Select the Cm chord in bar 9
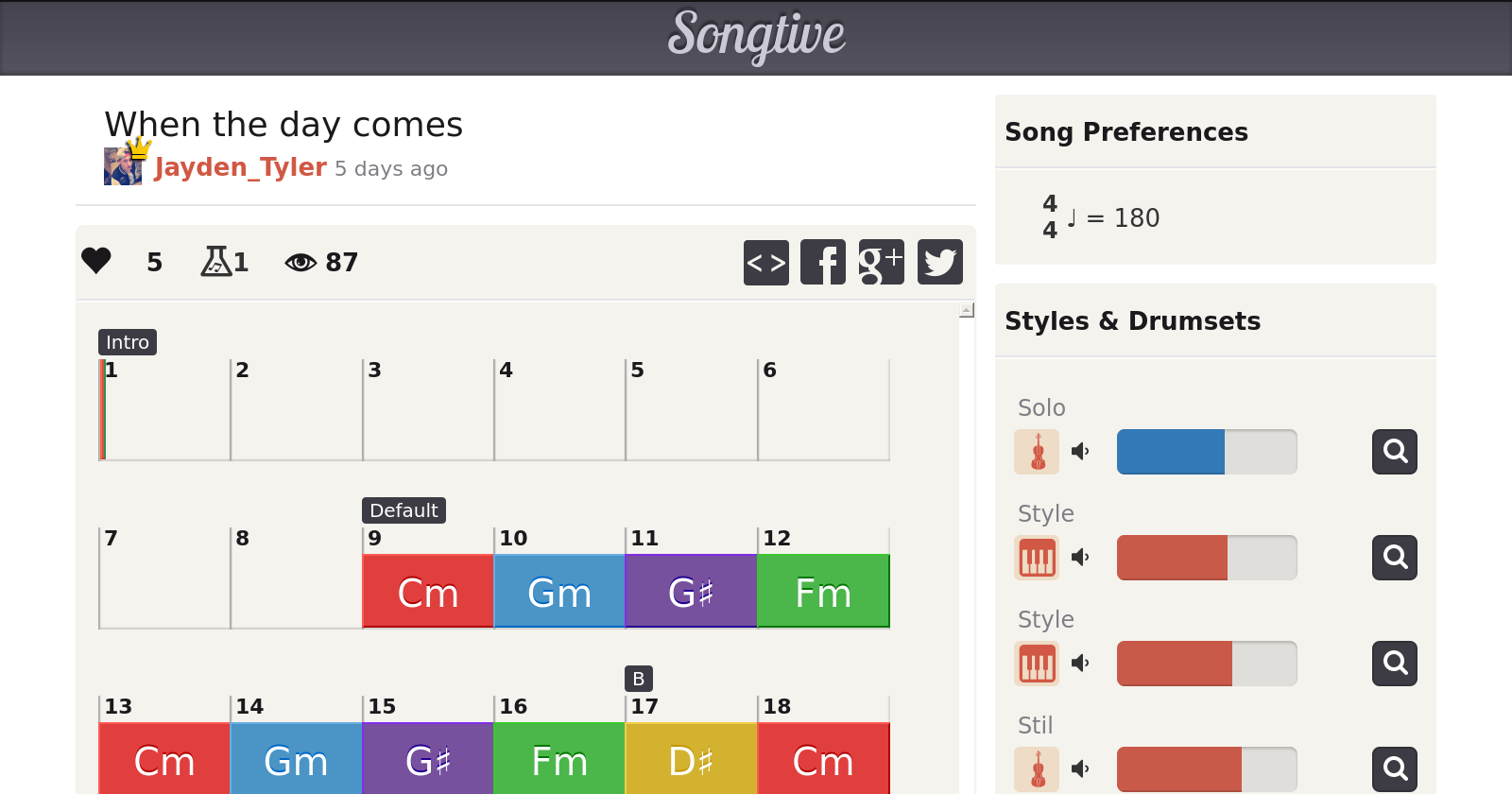The height and width of the screenshot is (794, 1512). [x=428, y=592]
